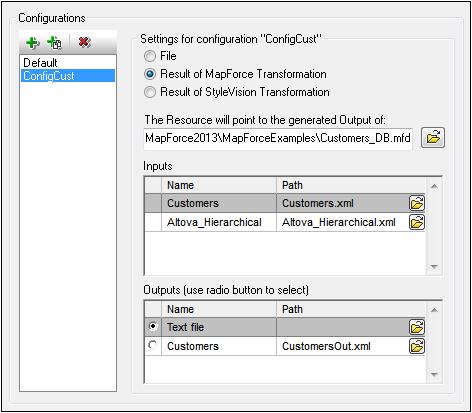Click Inputs list scroll down arrow
This screenshot has height=413, width=472.
(434, 267)
